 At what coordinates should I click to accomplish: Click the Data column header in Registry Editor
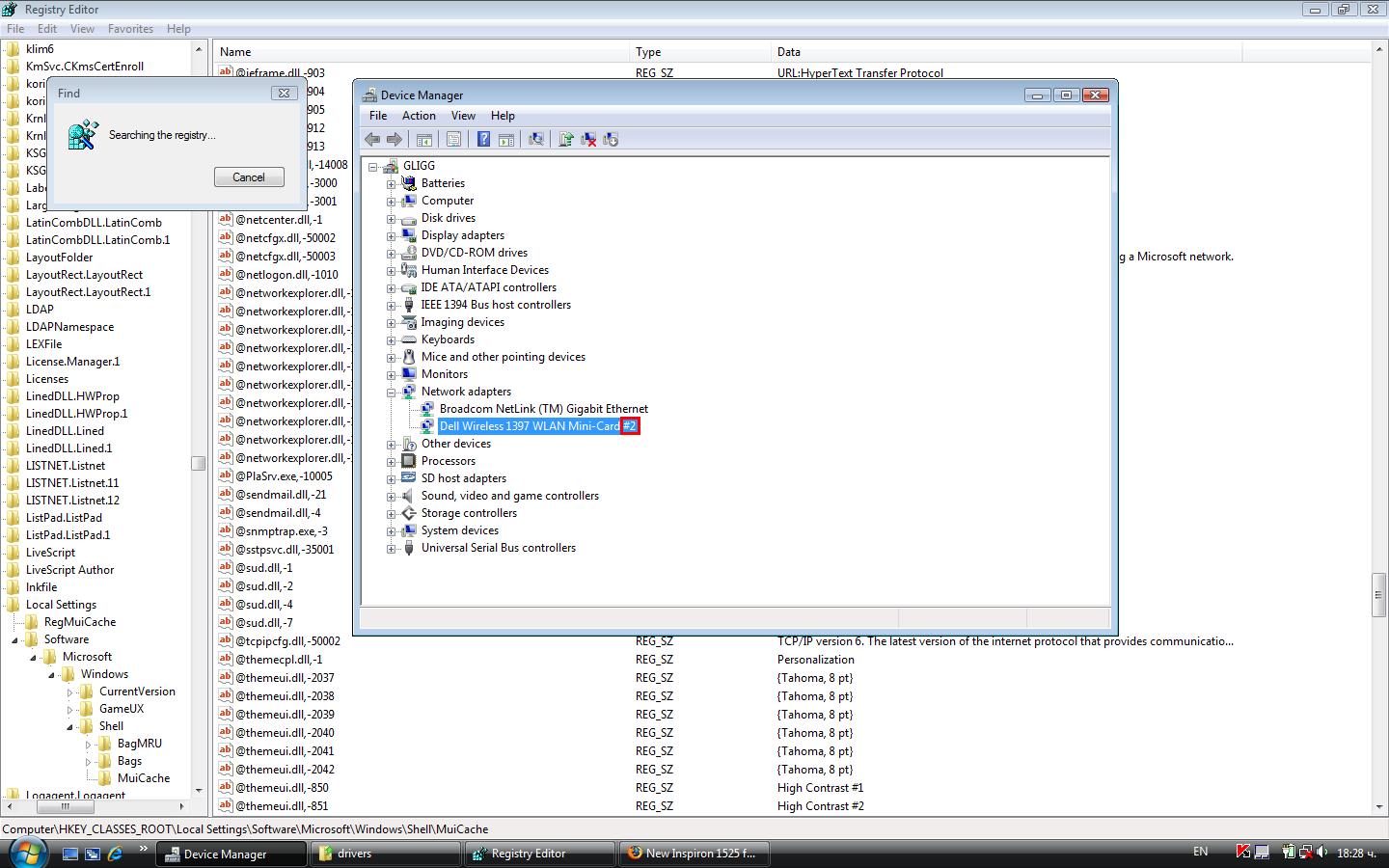click(1007, 52)
